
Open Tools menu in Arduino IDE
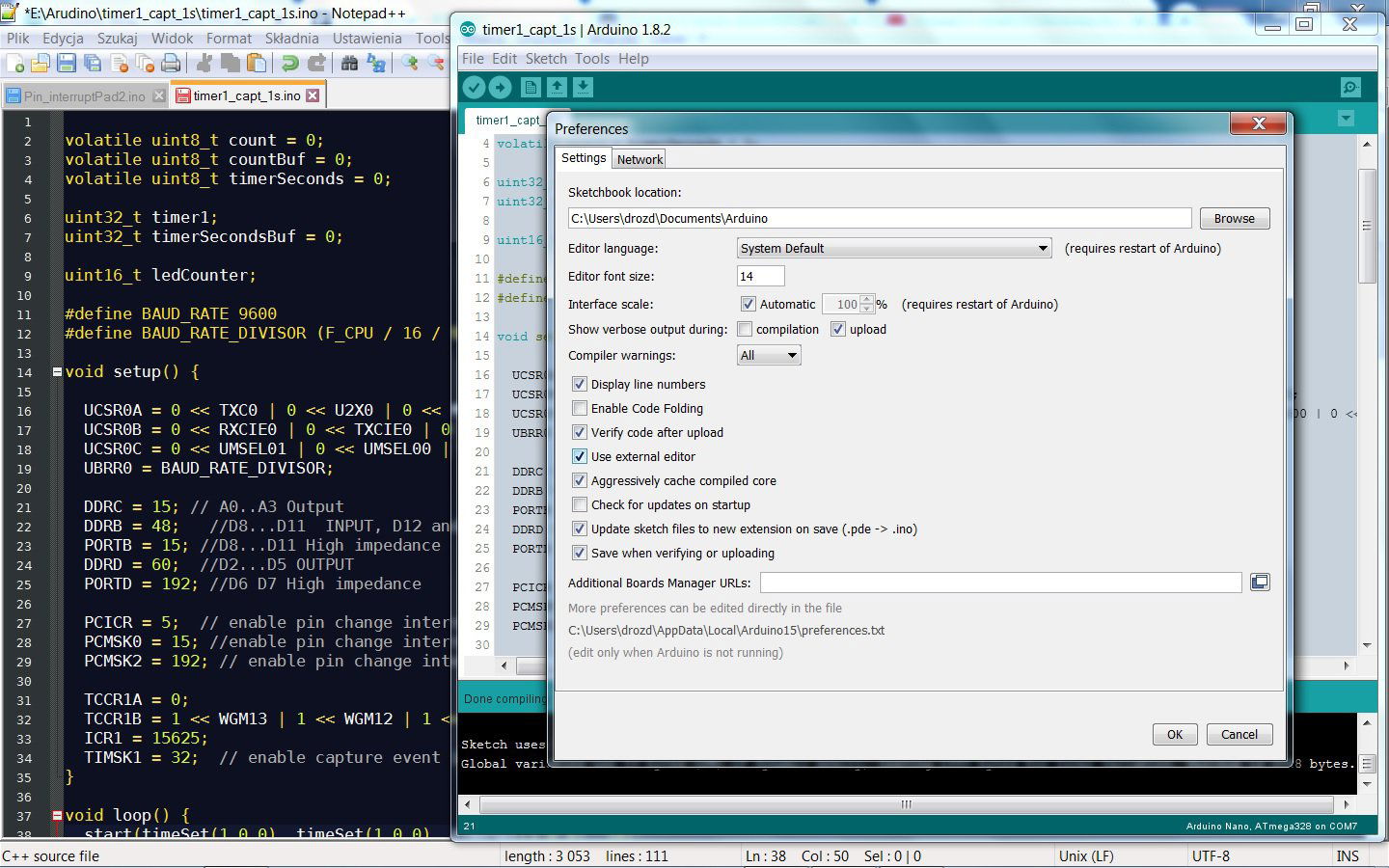[x=592, y=59]
